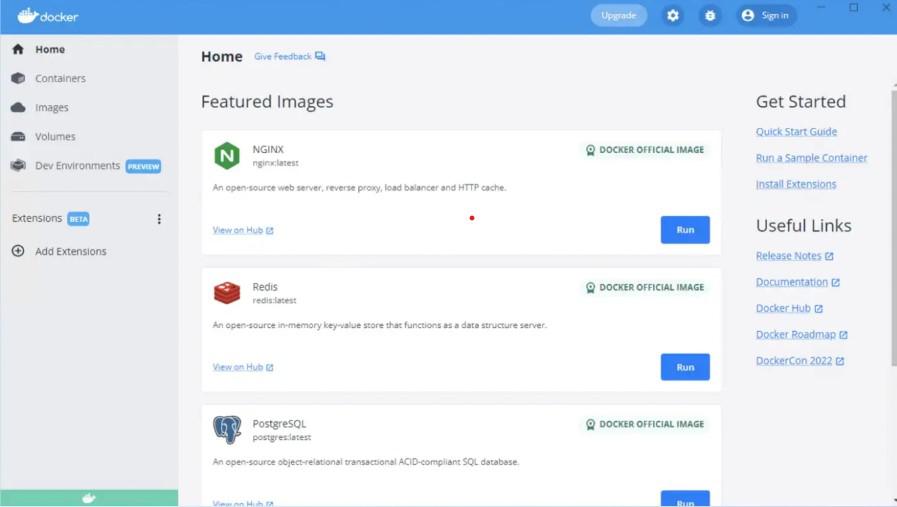Click the NGINX logo
Image resolution: width=897 pixels, height=507 pixels.
(227, 156)
